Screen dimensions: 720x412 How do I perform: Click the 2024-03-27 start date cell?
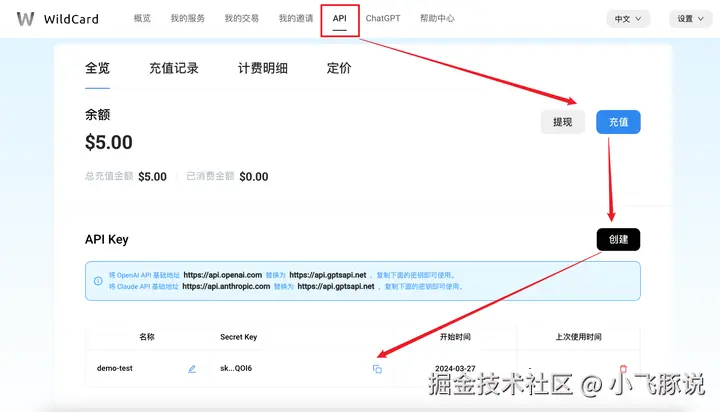[455, 368]
